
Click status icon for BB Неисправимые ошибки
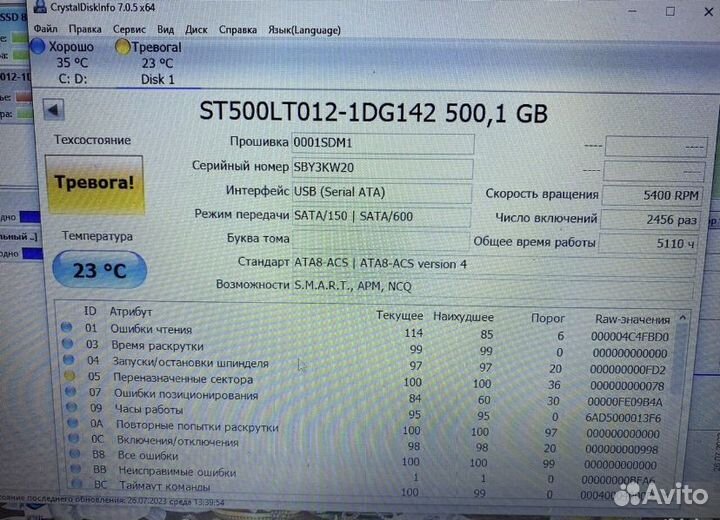tap(76, 469)
